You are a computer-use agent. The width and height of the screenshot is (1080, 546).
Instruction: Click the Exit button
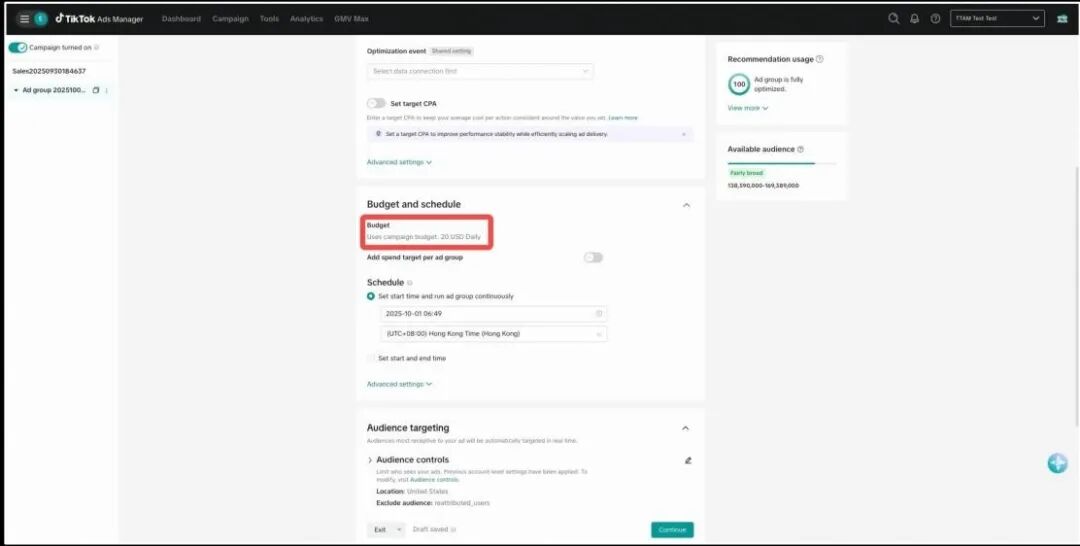[x=380, y=529]
